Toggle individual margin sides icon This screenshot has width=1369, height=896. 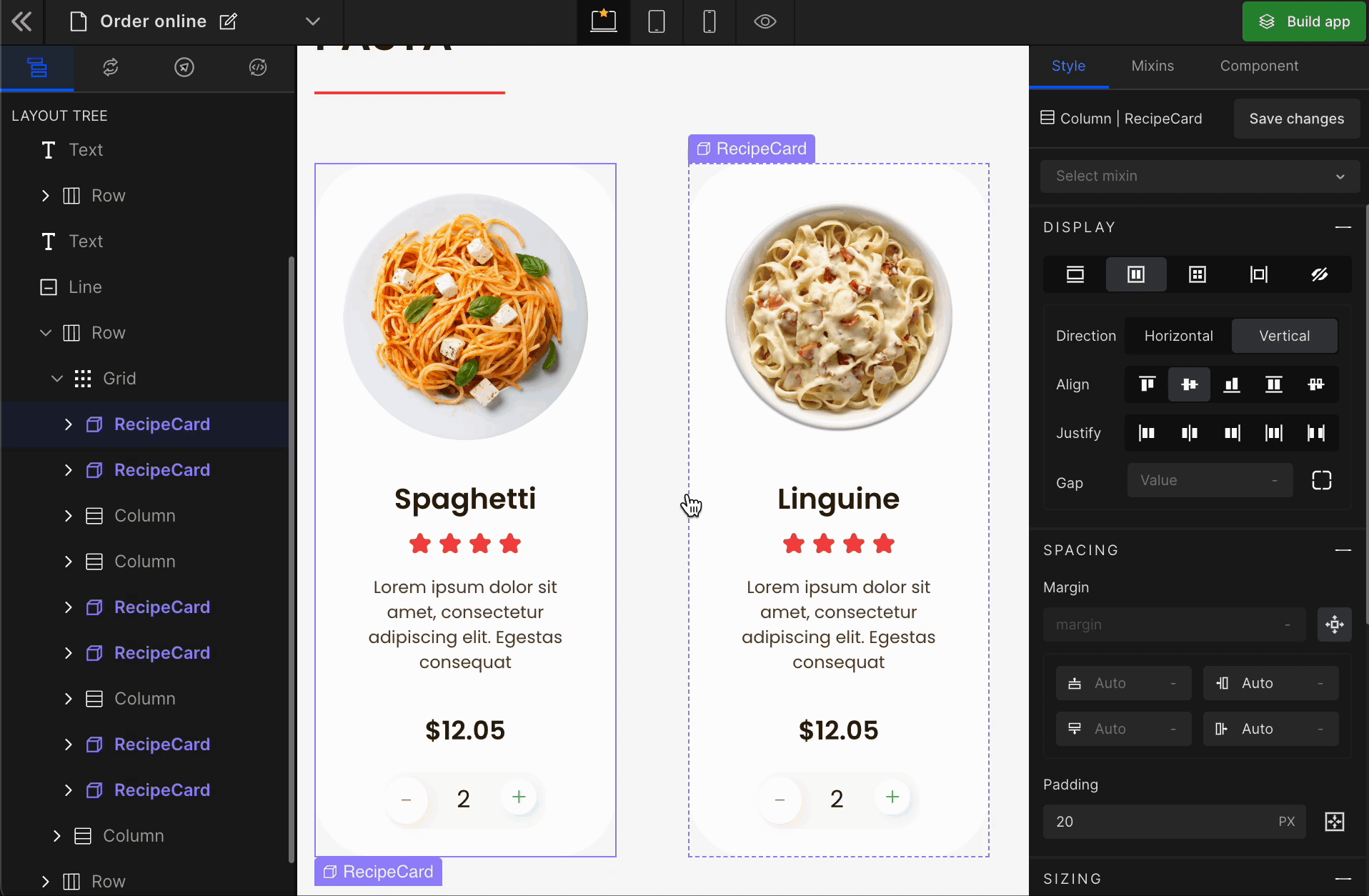coord(1335,624)
